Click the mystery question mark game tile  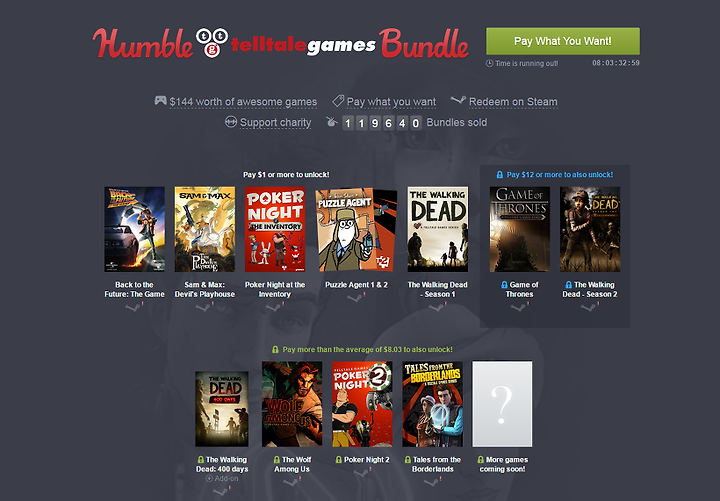pos(502,404)
